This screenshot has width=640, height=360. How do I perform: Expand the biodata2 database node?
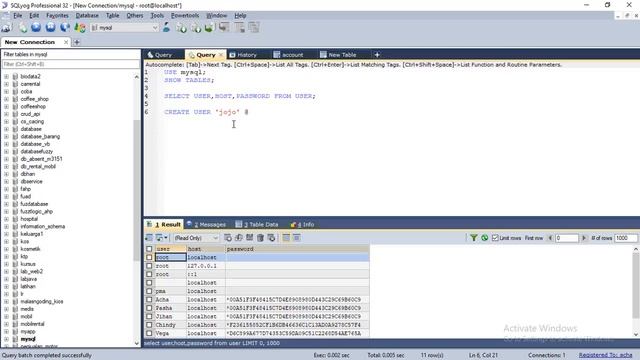(x=7, y=77)
